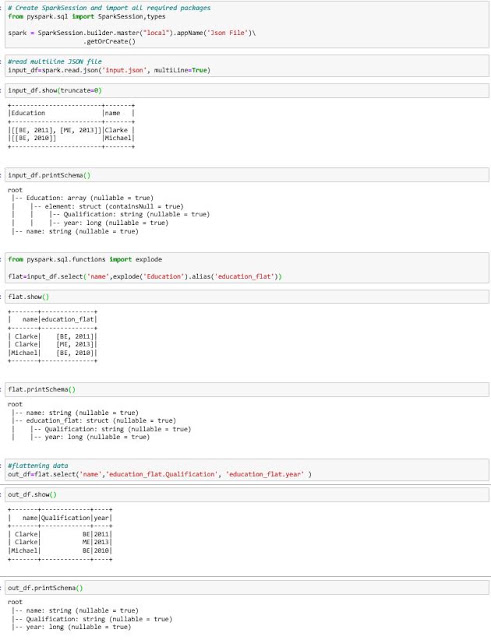
Task: Click the Education/name output table
Action: point(71,126)
